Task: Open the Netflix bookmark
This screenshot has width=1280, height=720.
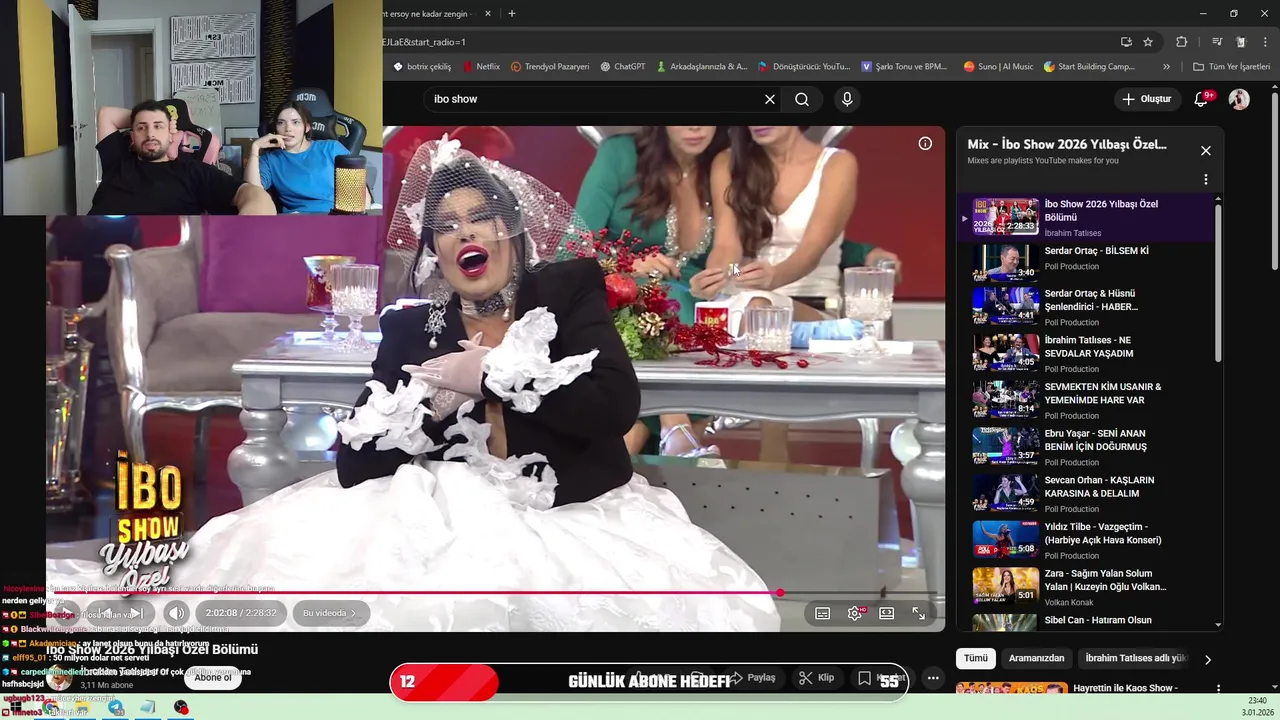Action: coord(481,67)
